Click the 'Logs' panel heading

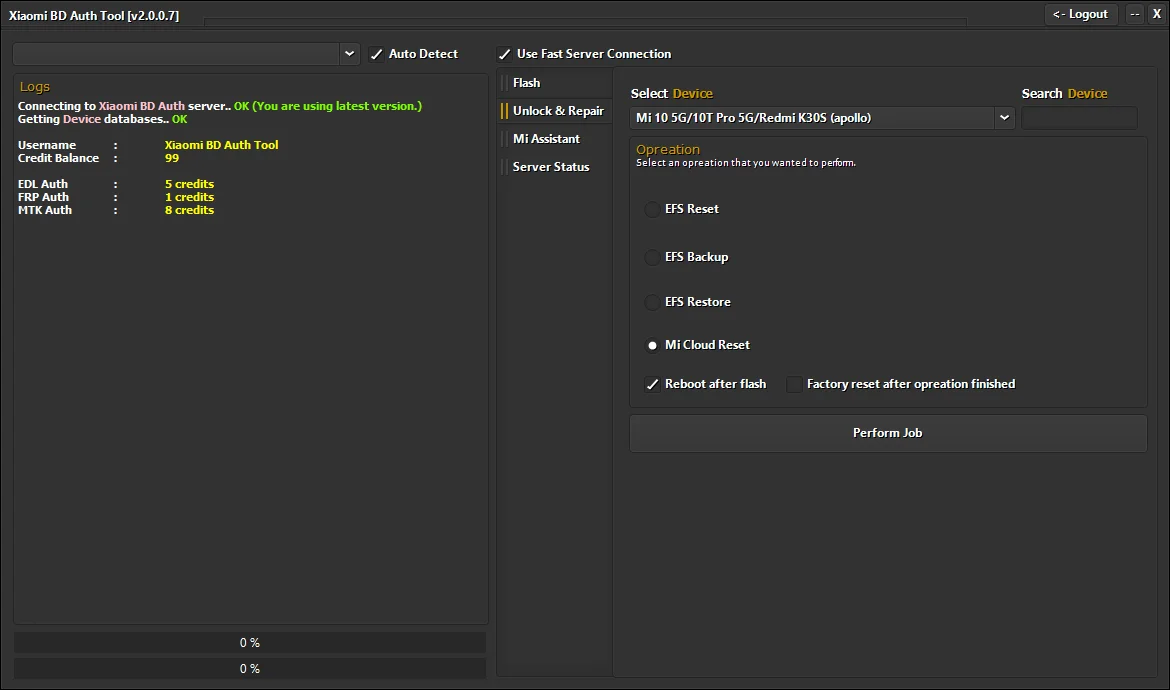pyautogui.click(x=35, y=87)
